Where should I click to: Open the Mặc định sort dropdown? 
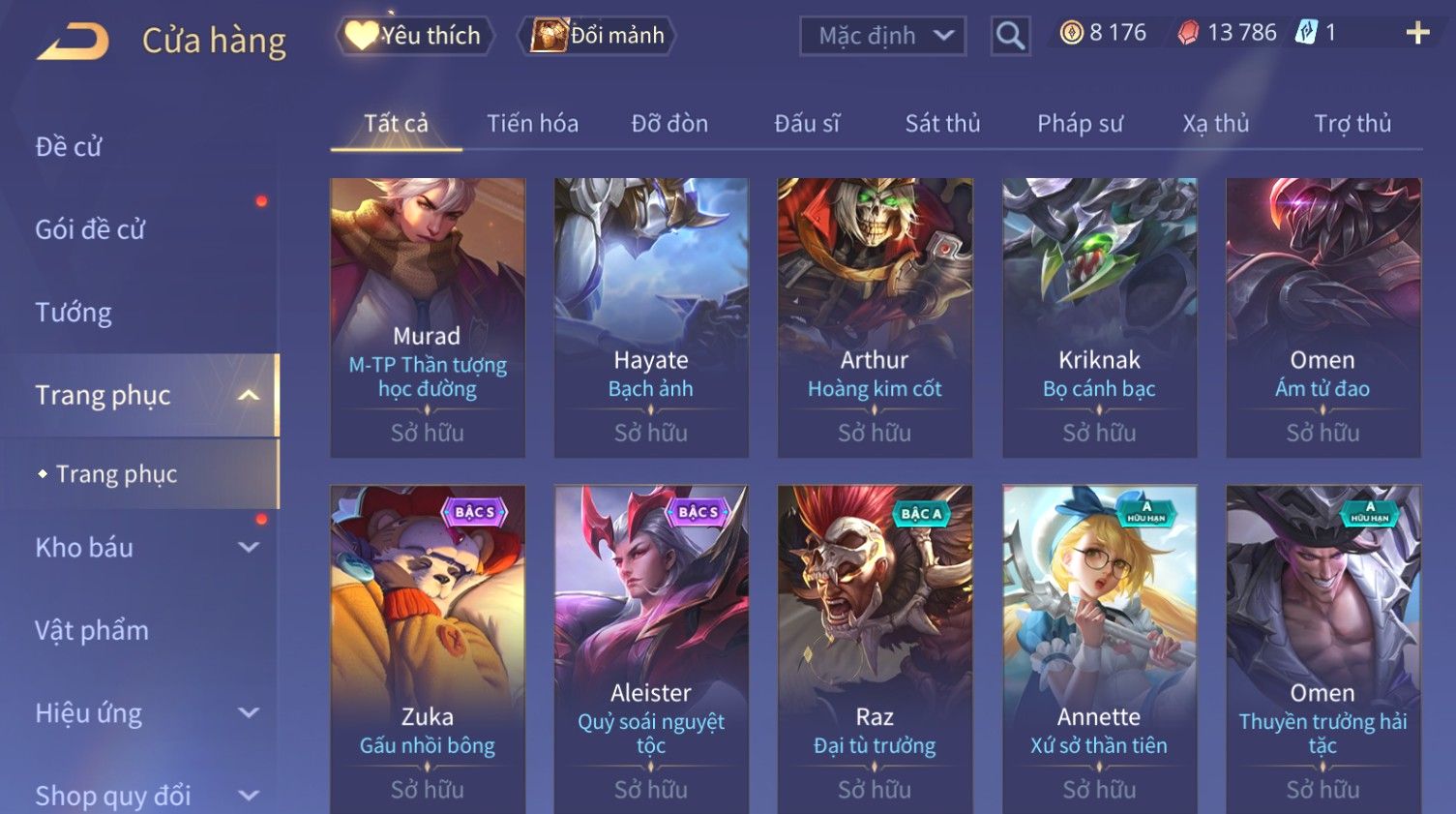[x=882, y=36]
